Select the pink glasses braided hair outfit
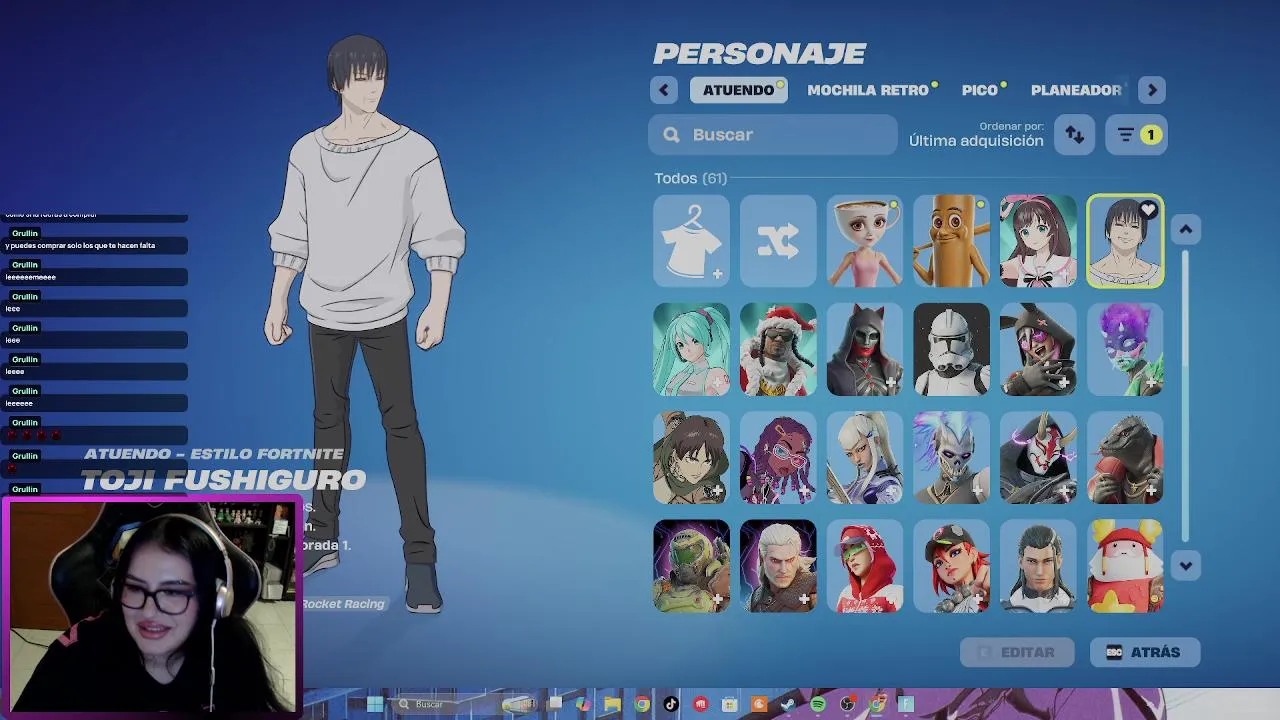Image resolution: width=1280 pixels, height=720 pixels. pyautogui.click(x=778, y=458)
